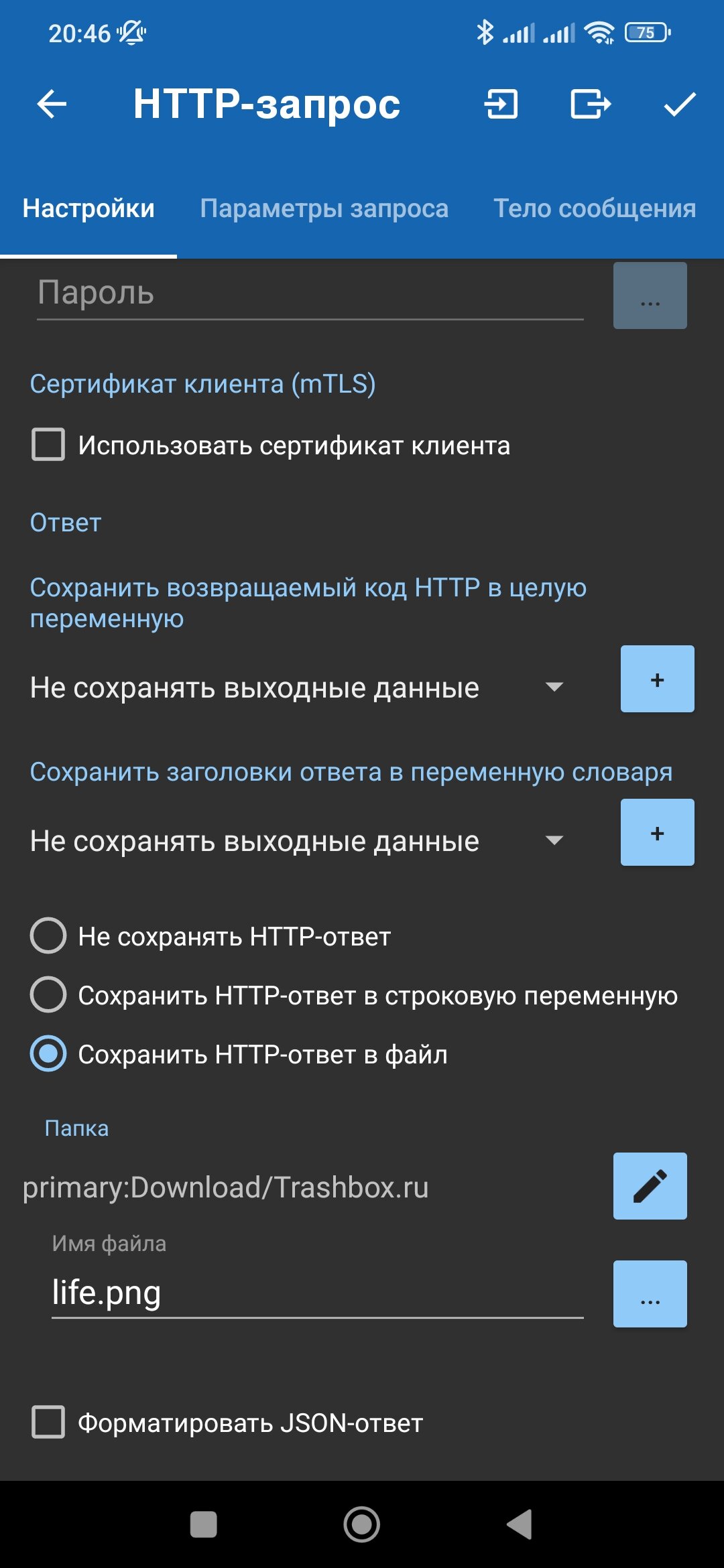Switch to Параметры запроса tab
Screen dimensions: 724x1568
coord(324,208)
